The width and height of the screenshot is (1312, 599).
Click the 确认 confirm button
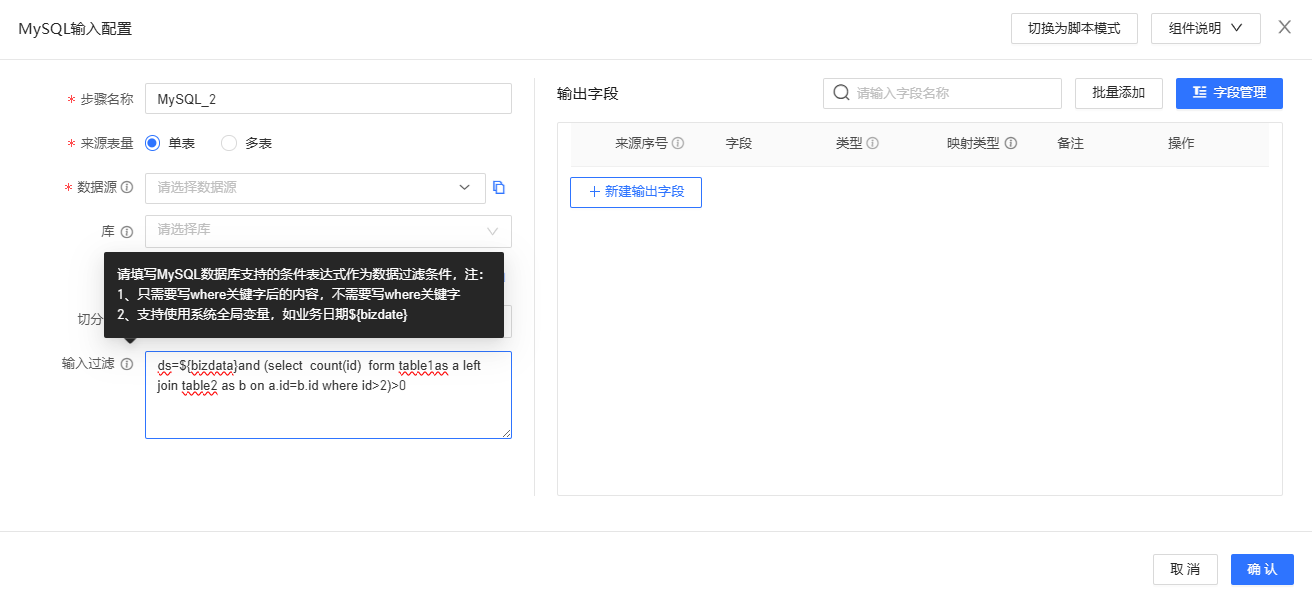point(1262,569)
